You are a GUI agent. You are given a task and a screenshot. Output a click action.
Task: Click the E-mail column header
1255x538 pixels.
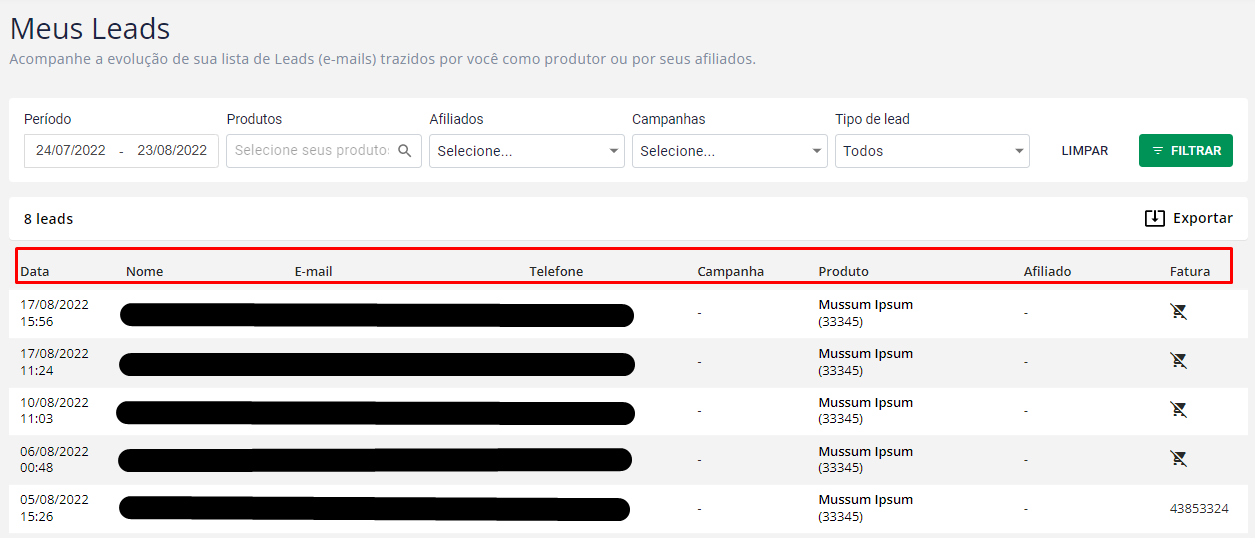[313, 271]
